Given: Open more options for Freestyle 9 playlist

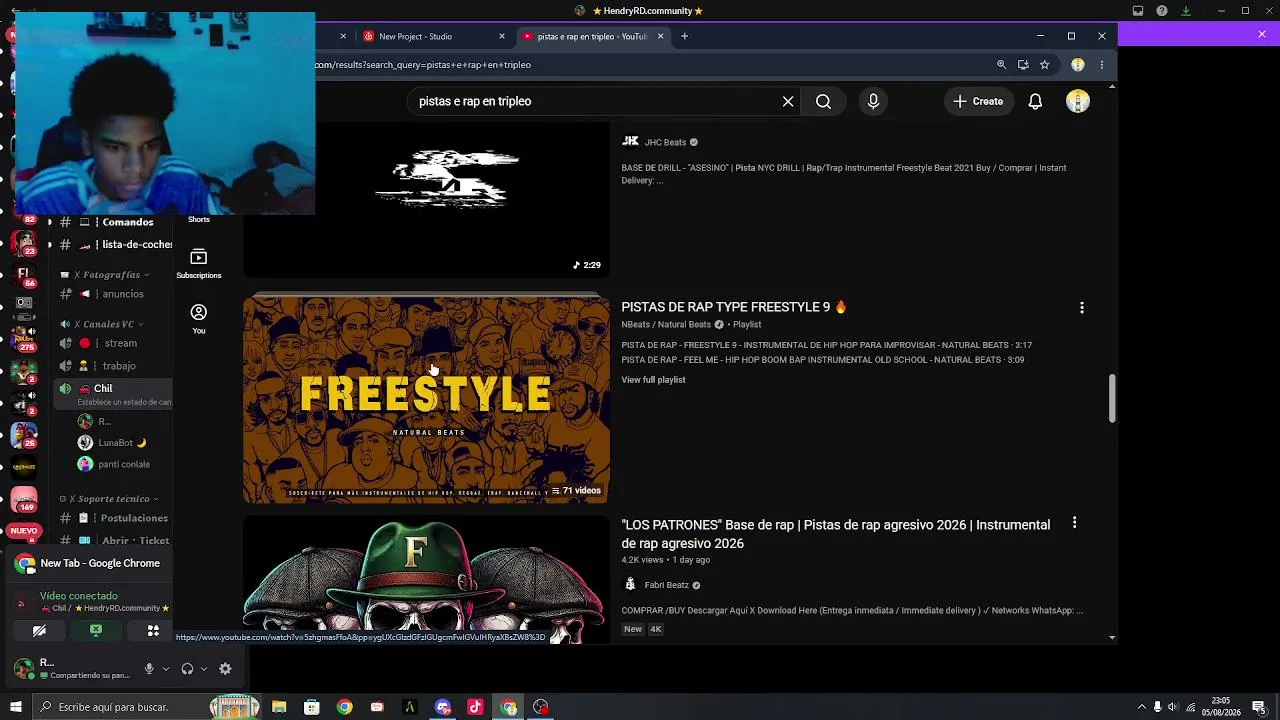Looking at the screenshot, I should 1081,308.
